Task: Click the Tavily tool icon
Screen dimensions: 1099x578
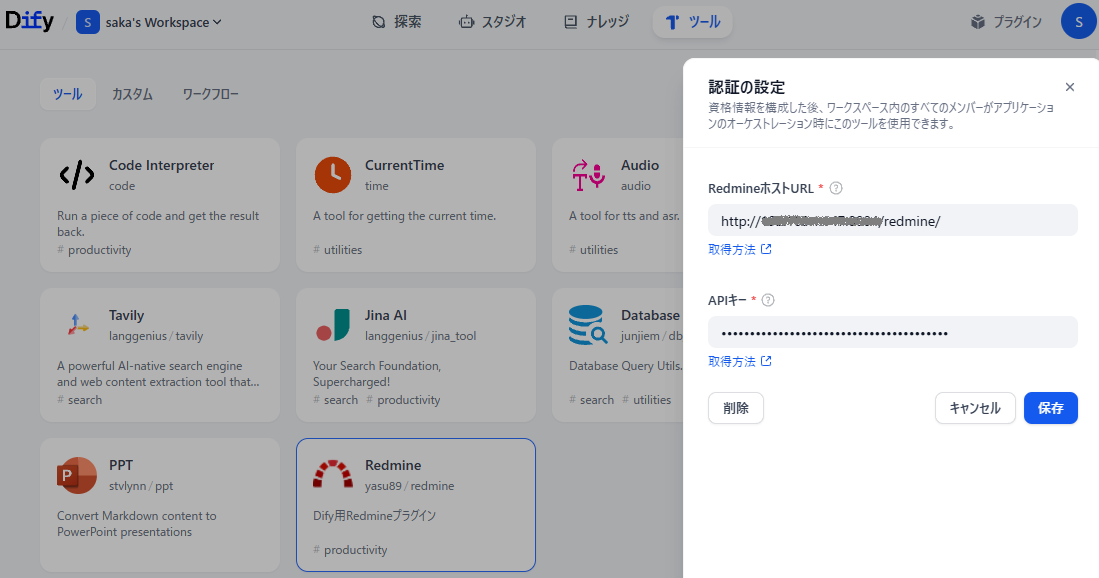Action: [x=77, y=325]
